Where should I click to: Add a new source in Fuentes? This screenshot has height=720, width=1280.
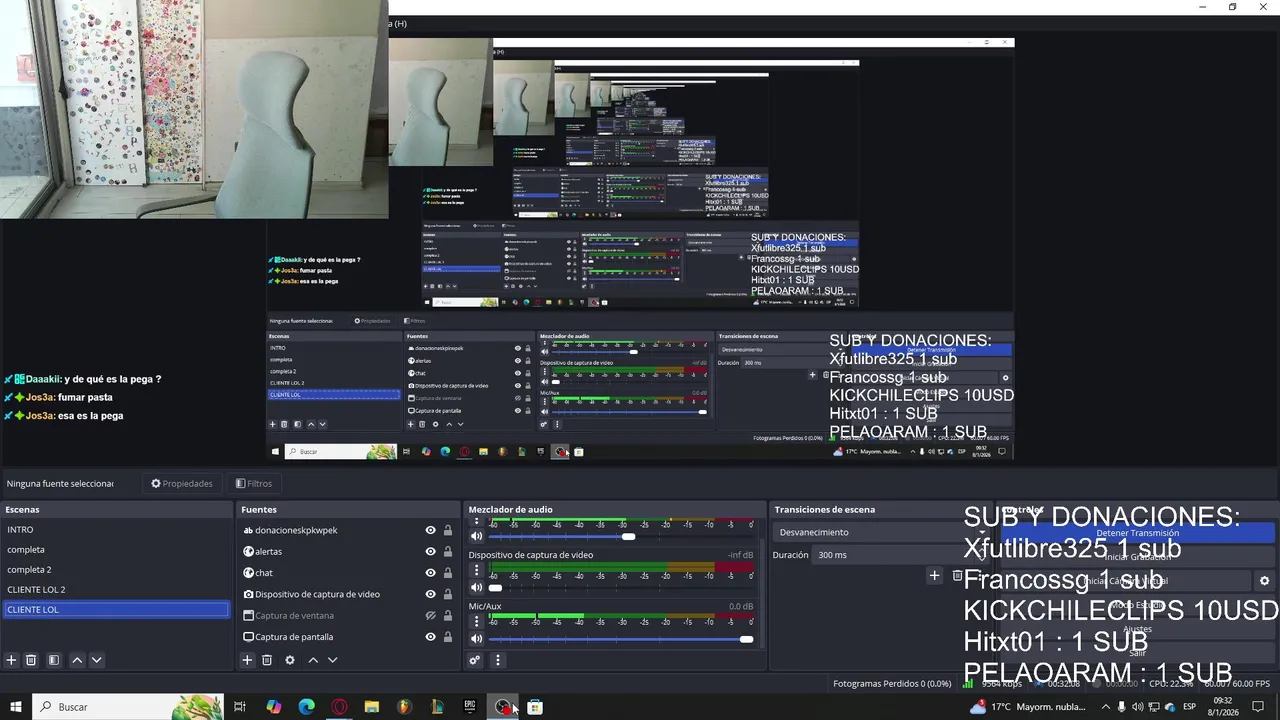tap(247, 660)
